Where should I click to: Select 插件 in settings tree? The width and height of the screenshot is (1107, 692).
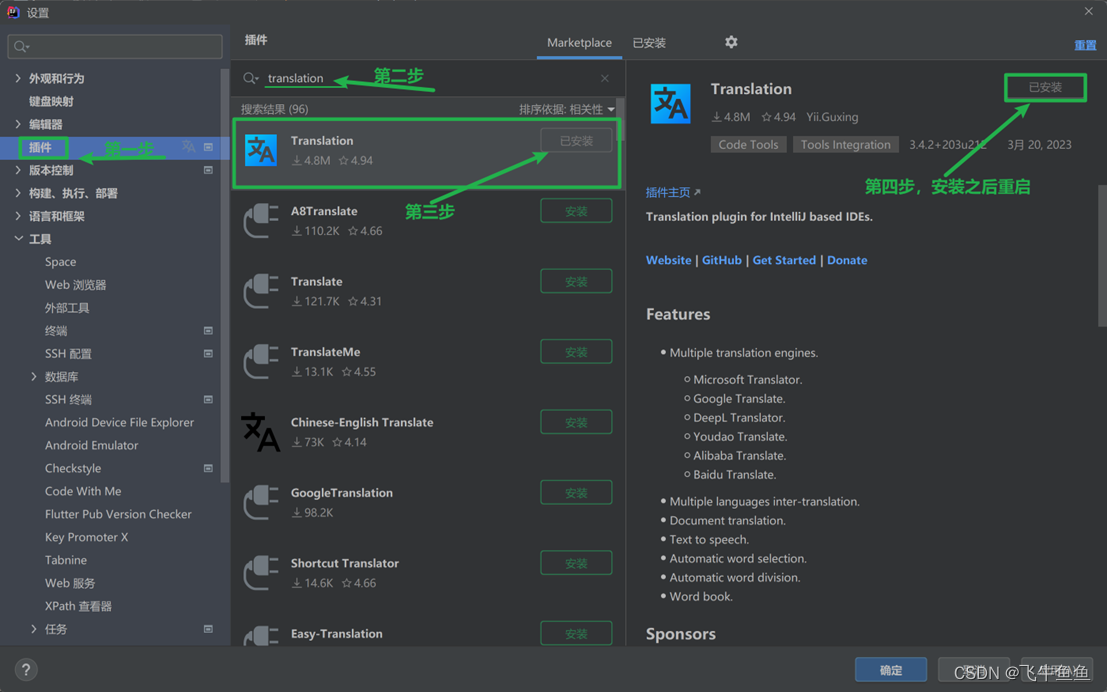click(x=40, y=147)
